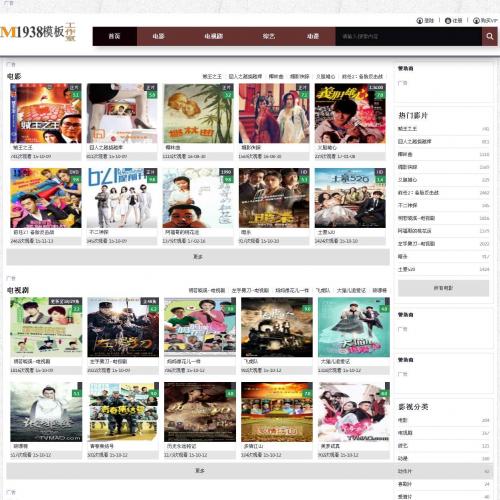The width and height of the screenshot is (500, 500).
Task: Click the 登陆 login user icon
Action: [420, 21]
